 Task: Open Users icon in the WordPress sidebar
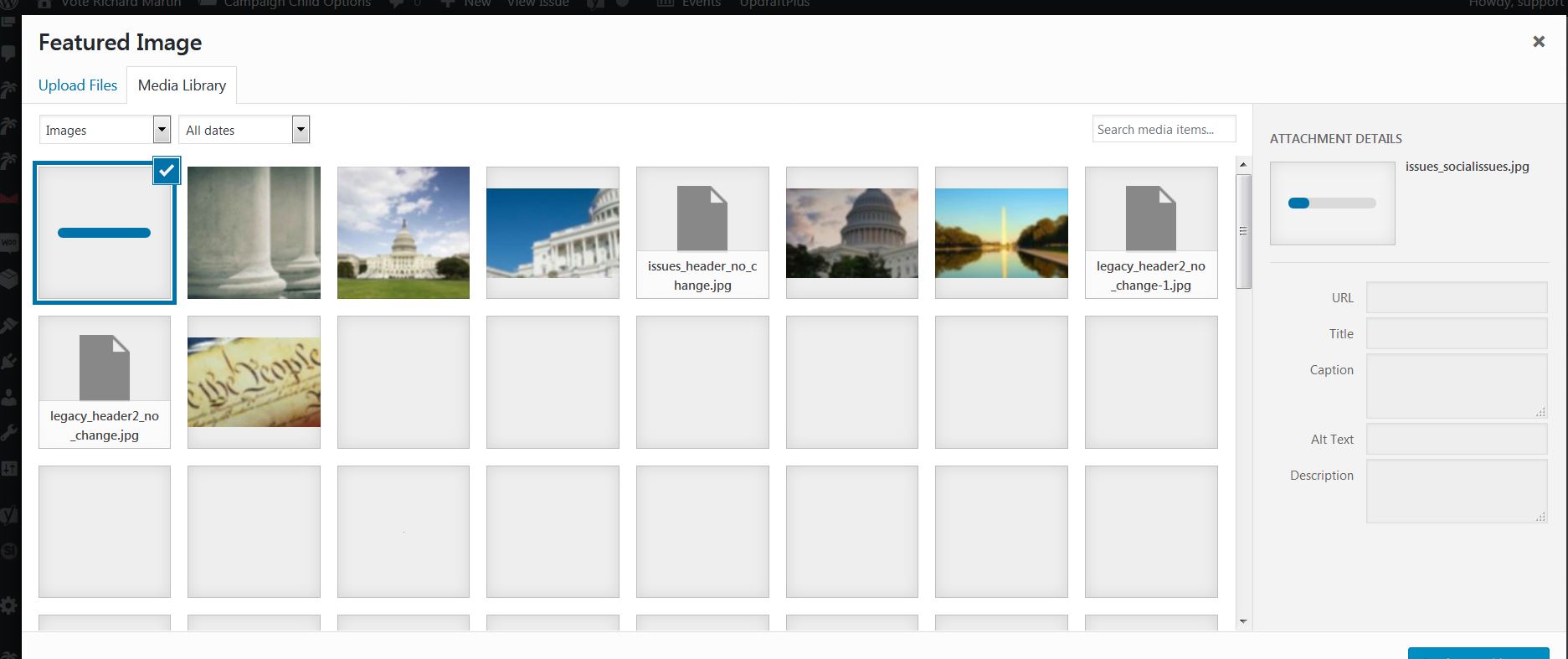click(9, 397)
